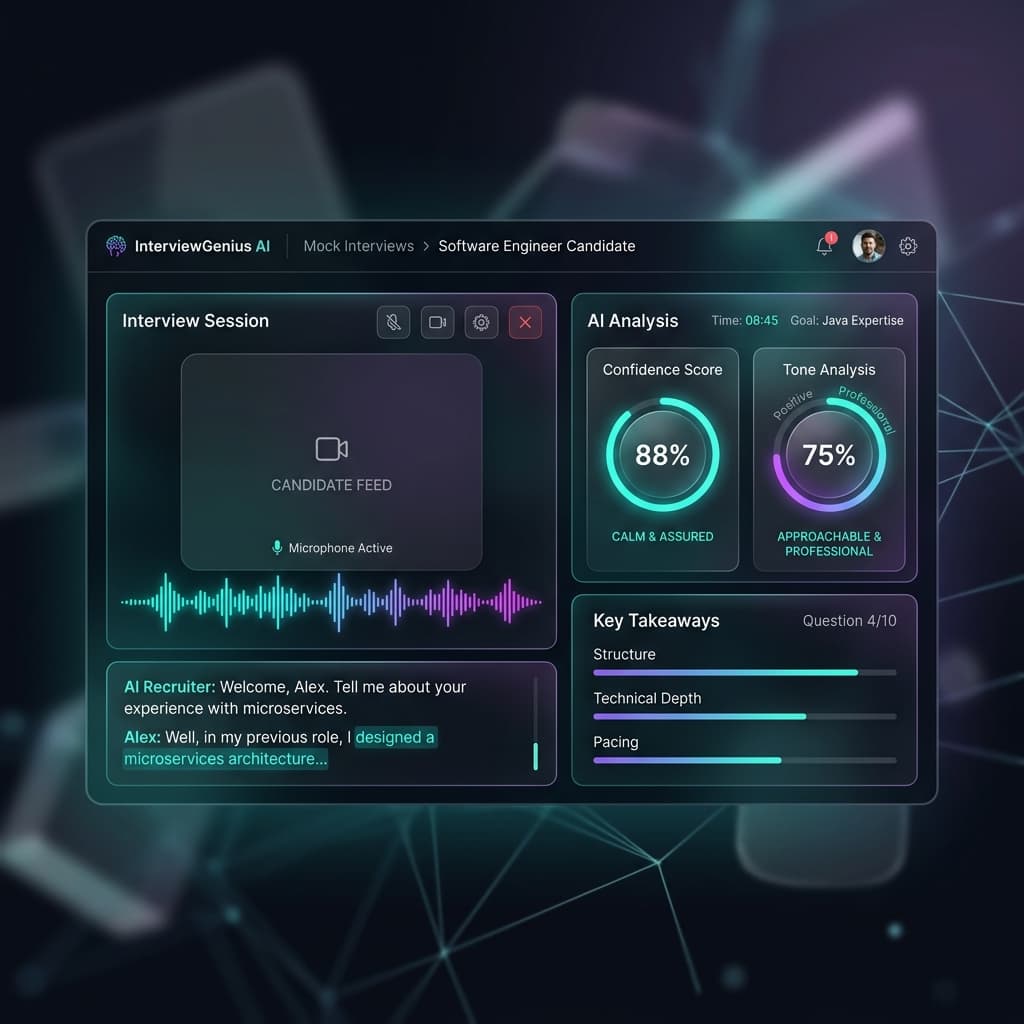
Task: Click the audio waveform visualizer
Action: coord(331,602)
